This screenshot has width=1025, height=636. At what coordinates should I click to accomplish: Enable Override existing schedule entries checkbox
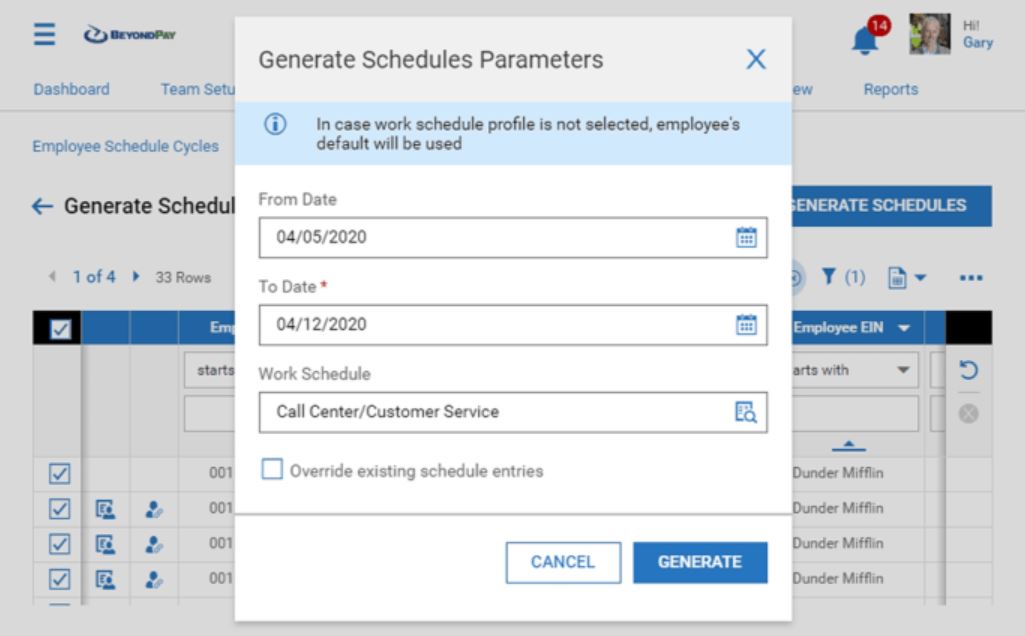(x=272, y=470)
